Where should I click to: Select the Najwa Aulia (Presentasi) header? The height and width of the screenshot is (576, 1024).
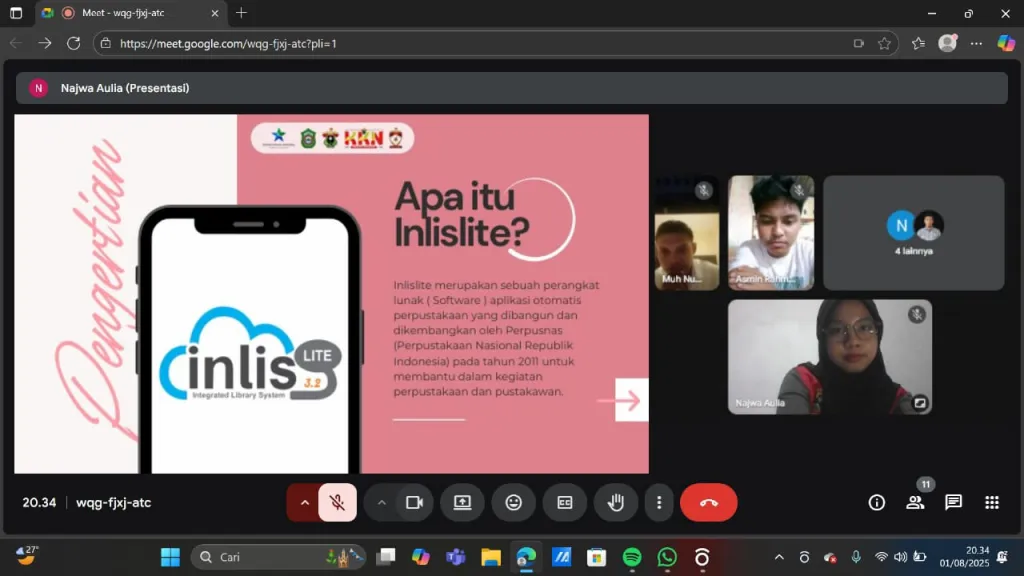tap(511, 88)
